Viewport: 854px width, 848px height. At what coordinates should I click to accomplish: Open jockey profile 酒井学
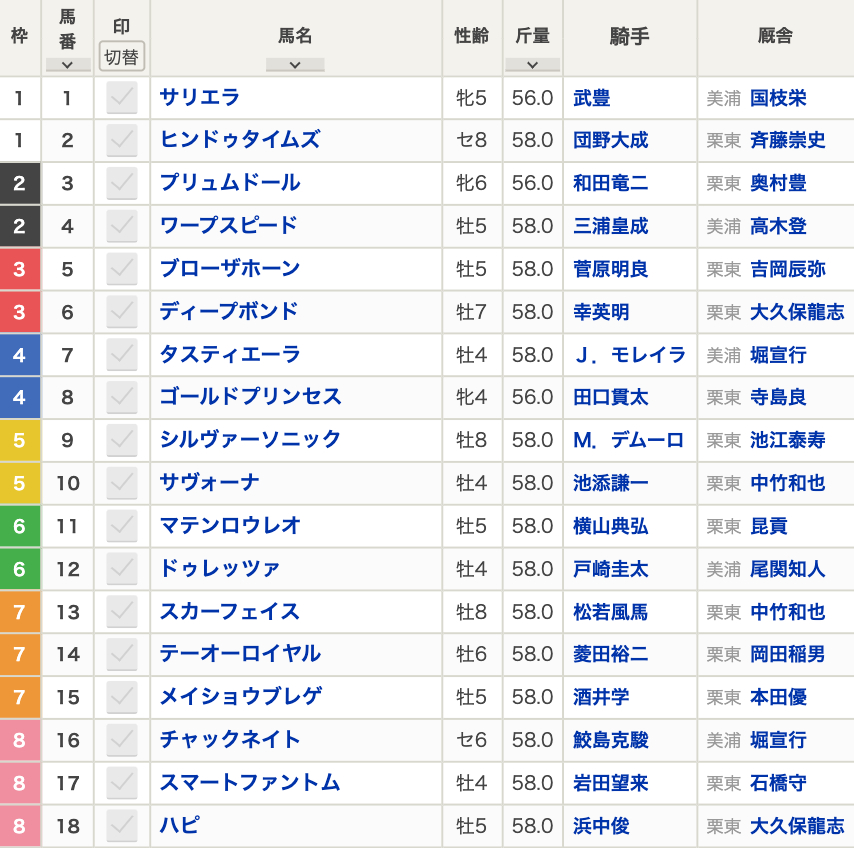601,697
